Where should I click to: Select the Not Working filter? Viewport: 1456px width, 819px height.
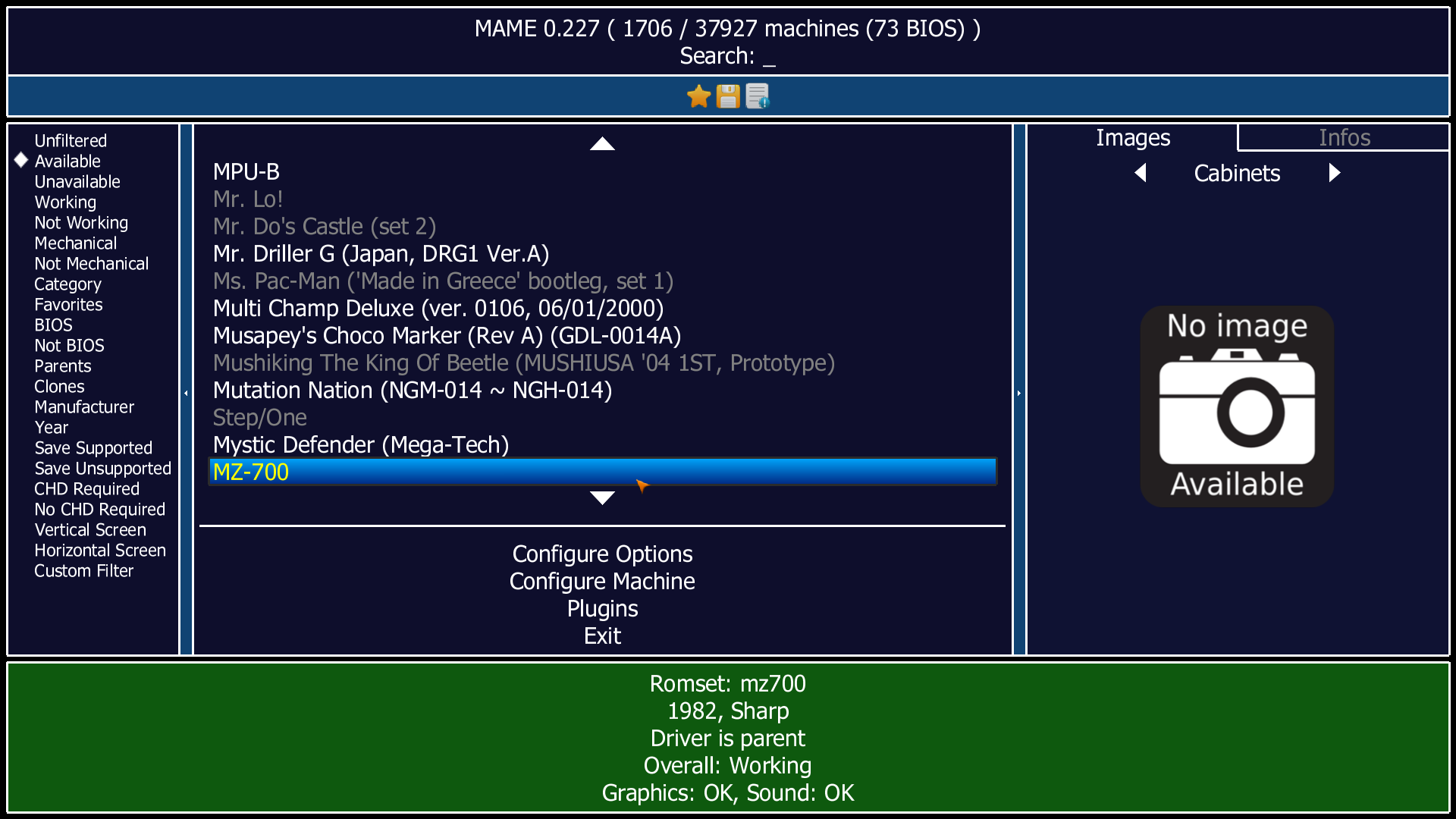point(81,222)
